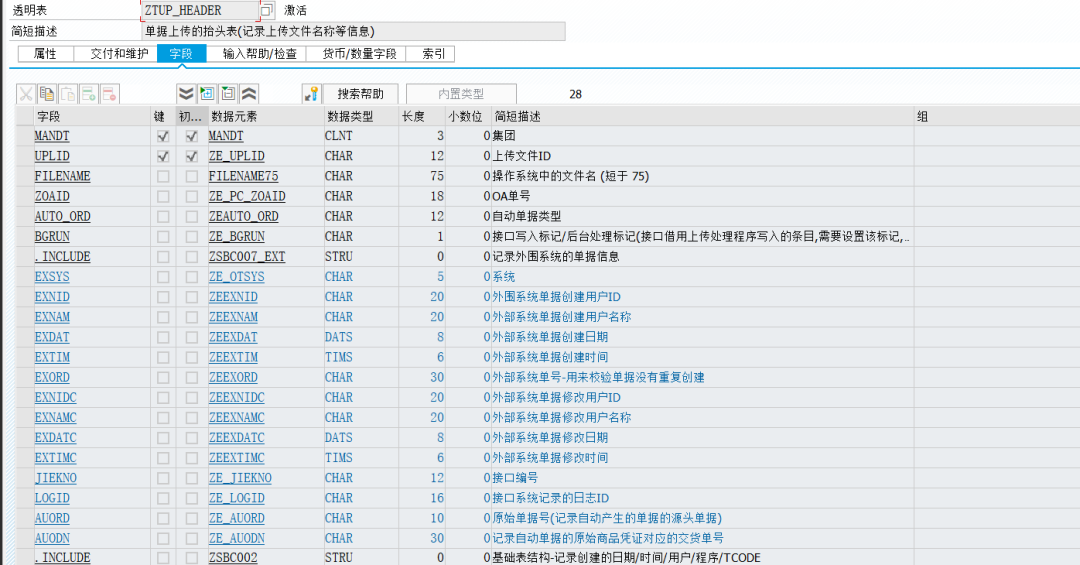
Task: Collapse all includes with double up chevron
Action: pyautogui.click(x=249, y=94)
